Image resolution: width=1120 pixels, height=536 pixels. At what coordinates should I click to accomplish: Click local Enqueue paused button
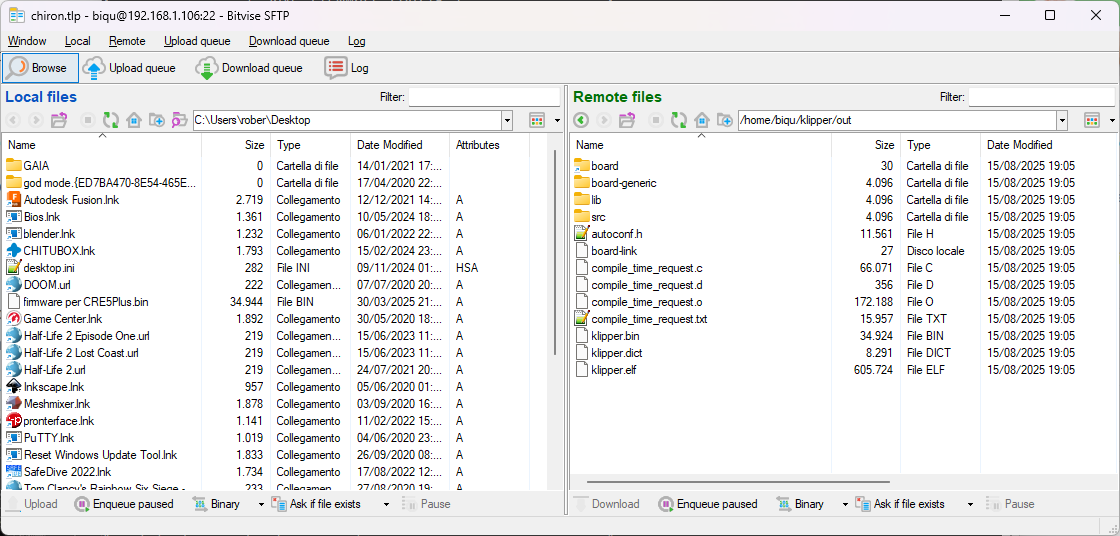(124, 504)
